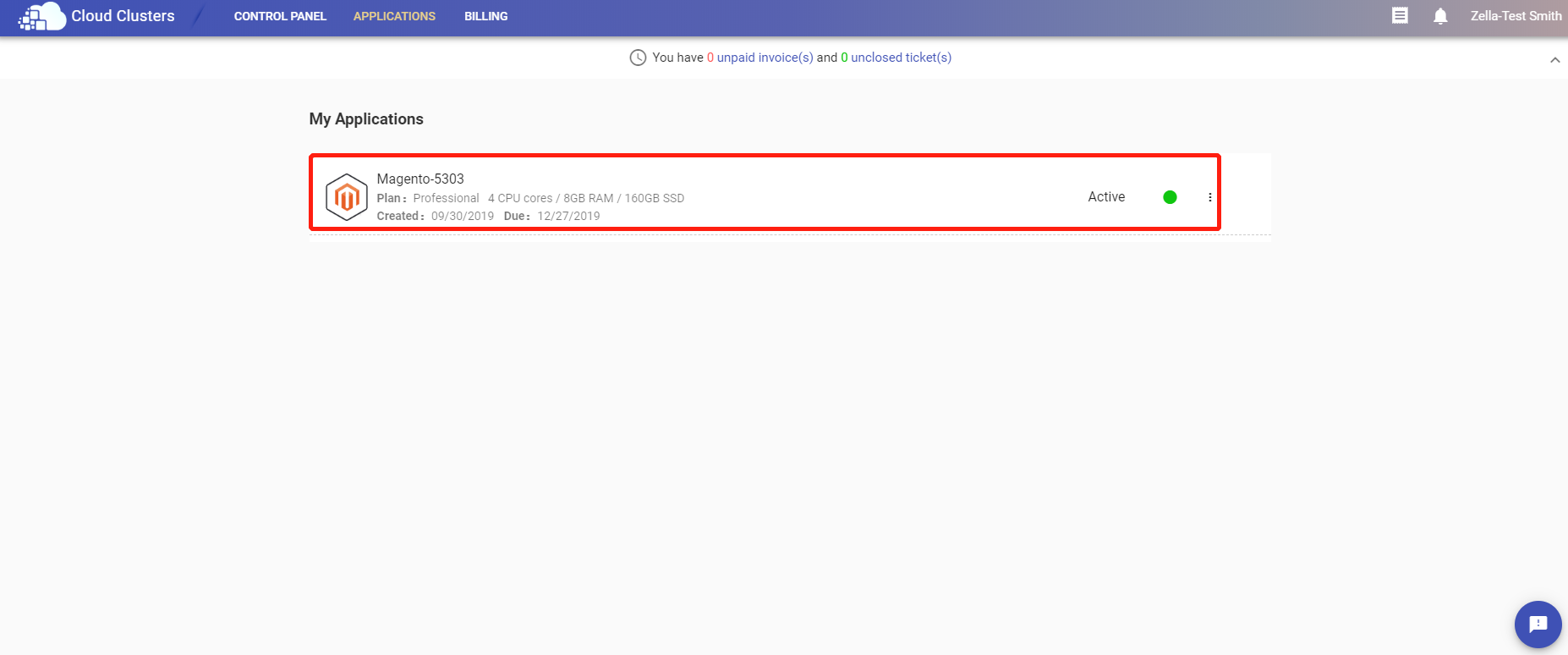This screenshot has height=655, width=1568.
Task: Open the three-dot menu for Magento-5303
Action: 1210,197
